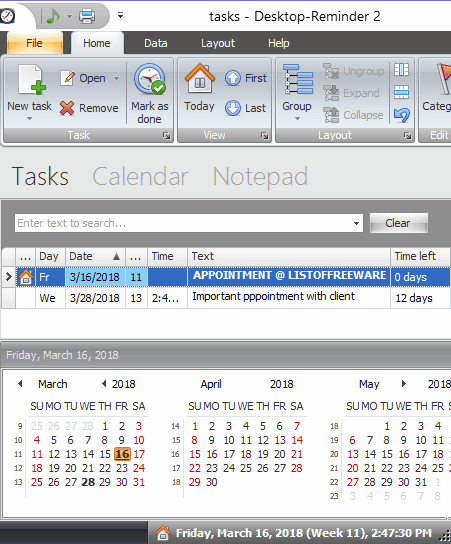Image resolution: width=451 pixels, height=544 pixels.
Task: Click the Time column header
Action: 168,256
